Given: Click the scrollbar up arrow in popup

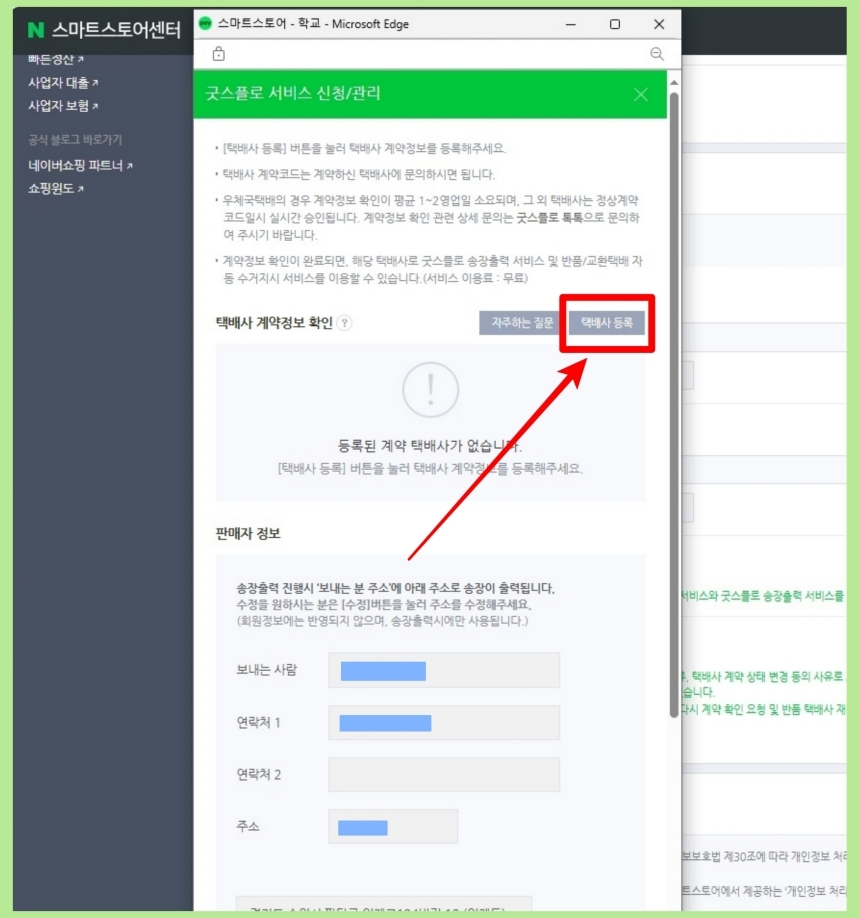Looking at the screenshot, I should point(674,83).
